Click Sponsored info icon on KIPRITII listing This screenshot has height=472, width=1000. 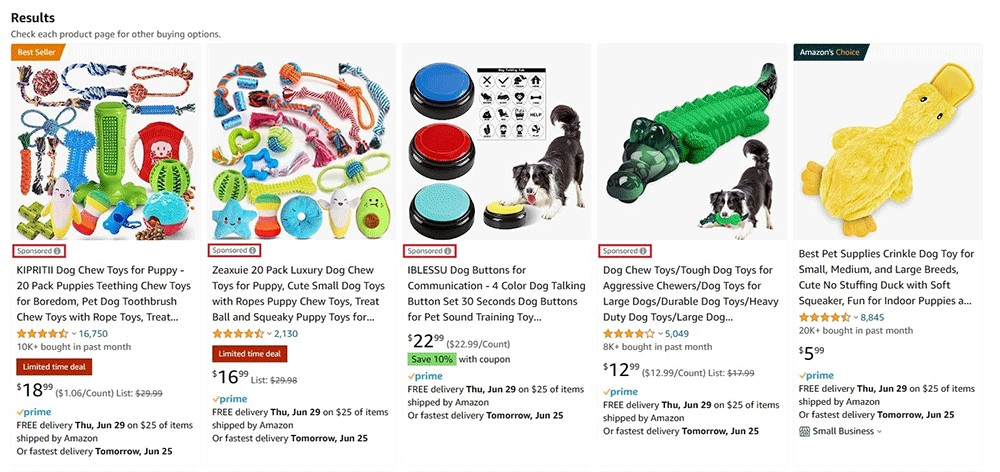[x=57, y=251]
